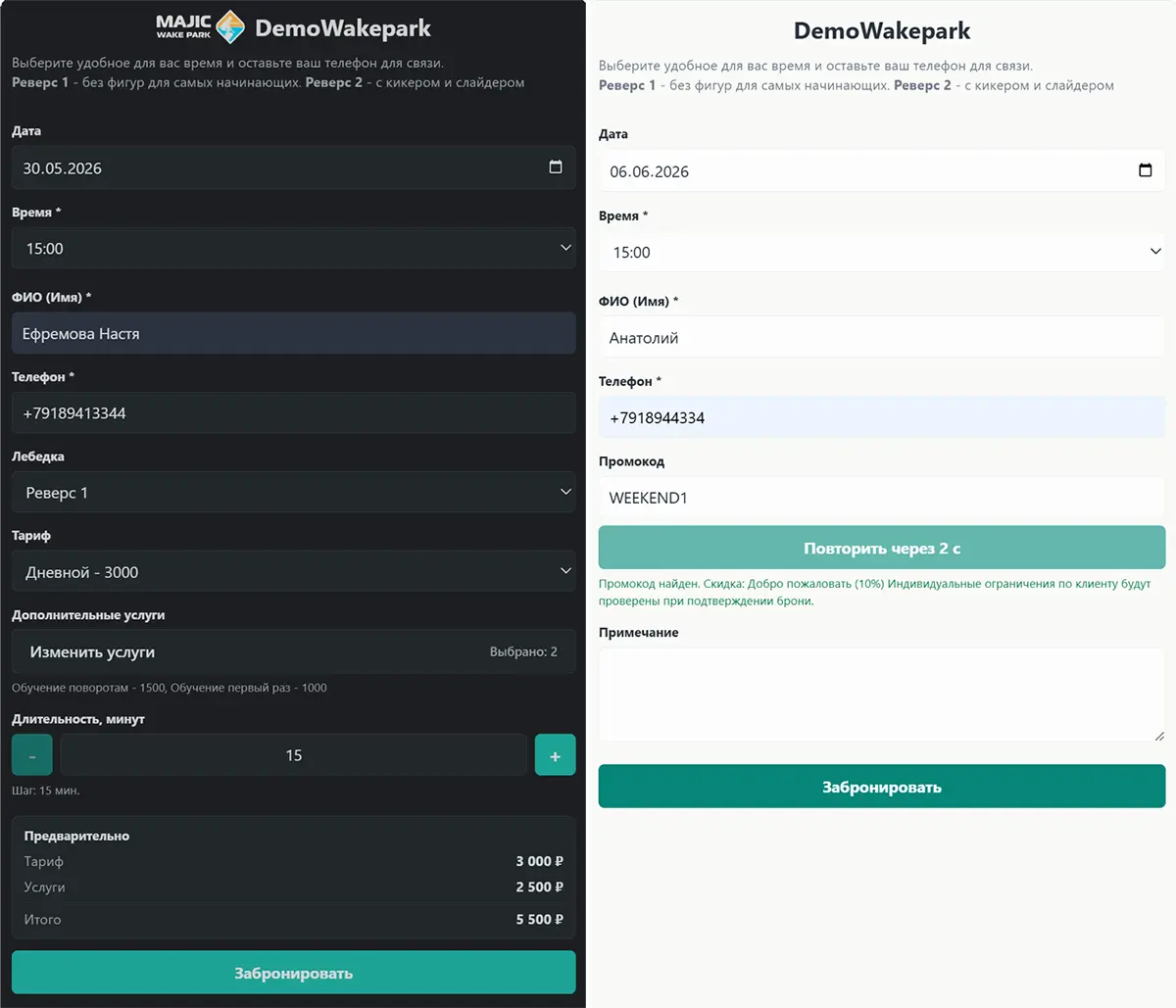Viewport: 1176px width, 1008px height.
Task: Open calendar picker for date 30.05.2026
Action: click(x=556, y=168)
